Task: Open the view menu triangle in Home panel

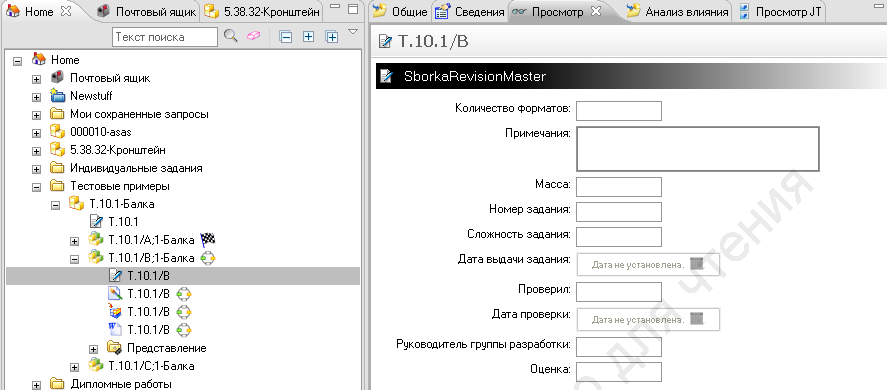Action: coord(353,32)
